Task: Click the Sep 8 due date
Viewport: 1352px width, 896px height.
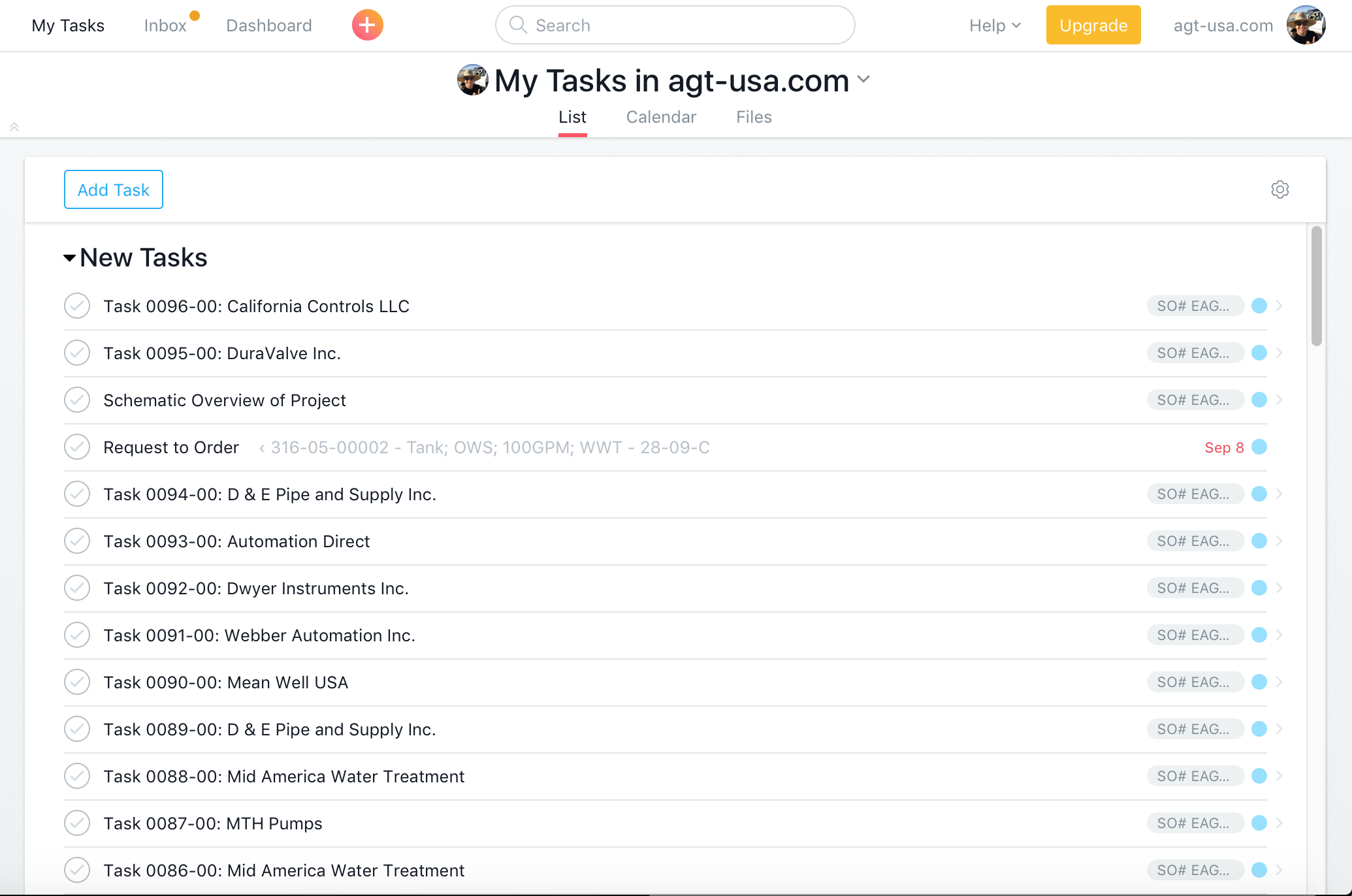Action: tap(1224, 447)
